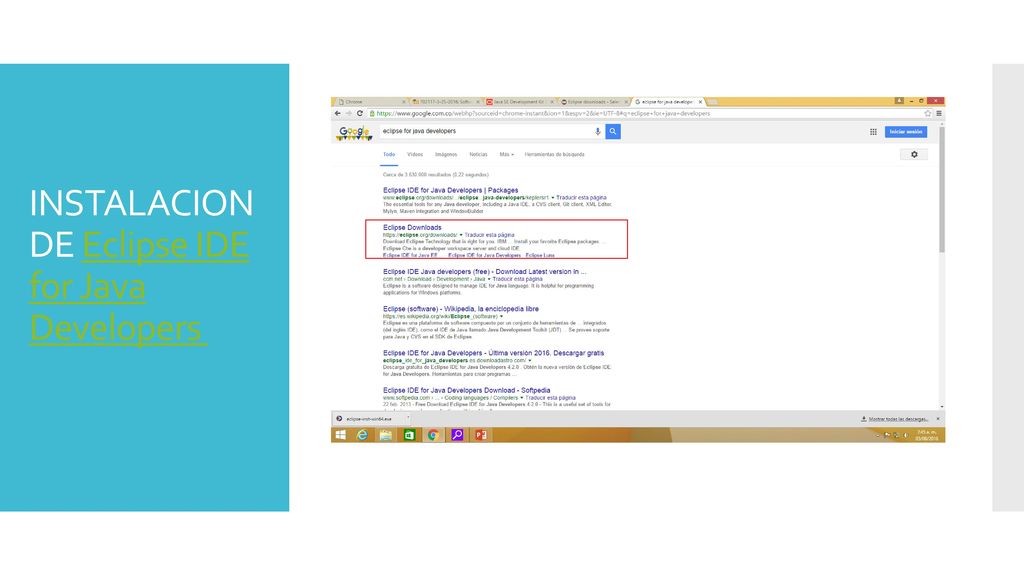The image size is (1024, 576).
Task: Click slide title link 'Eclipse IDE for Java Developers'
Action: [139, 287]
